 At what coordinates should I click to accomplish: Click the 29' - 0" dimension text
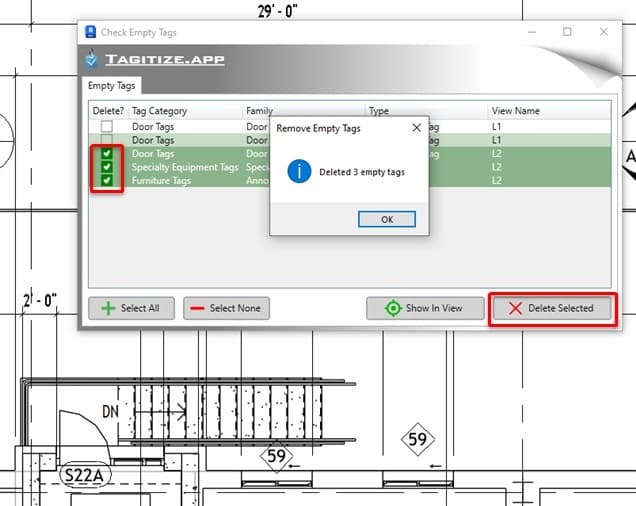[x=277, y=11]
